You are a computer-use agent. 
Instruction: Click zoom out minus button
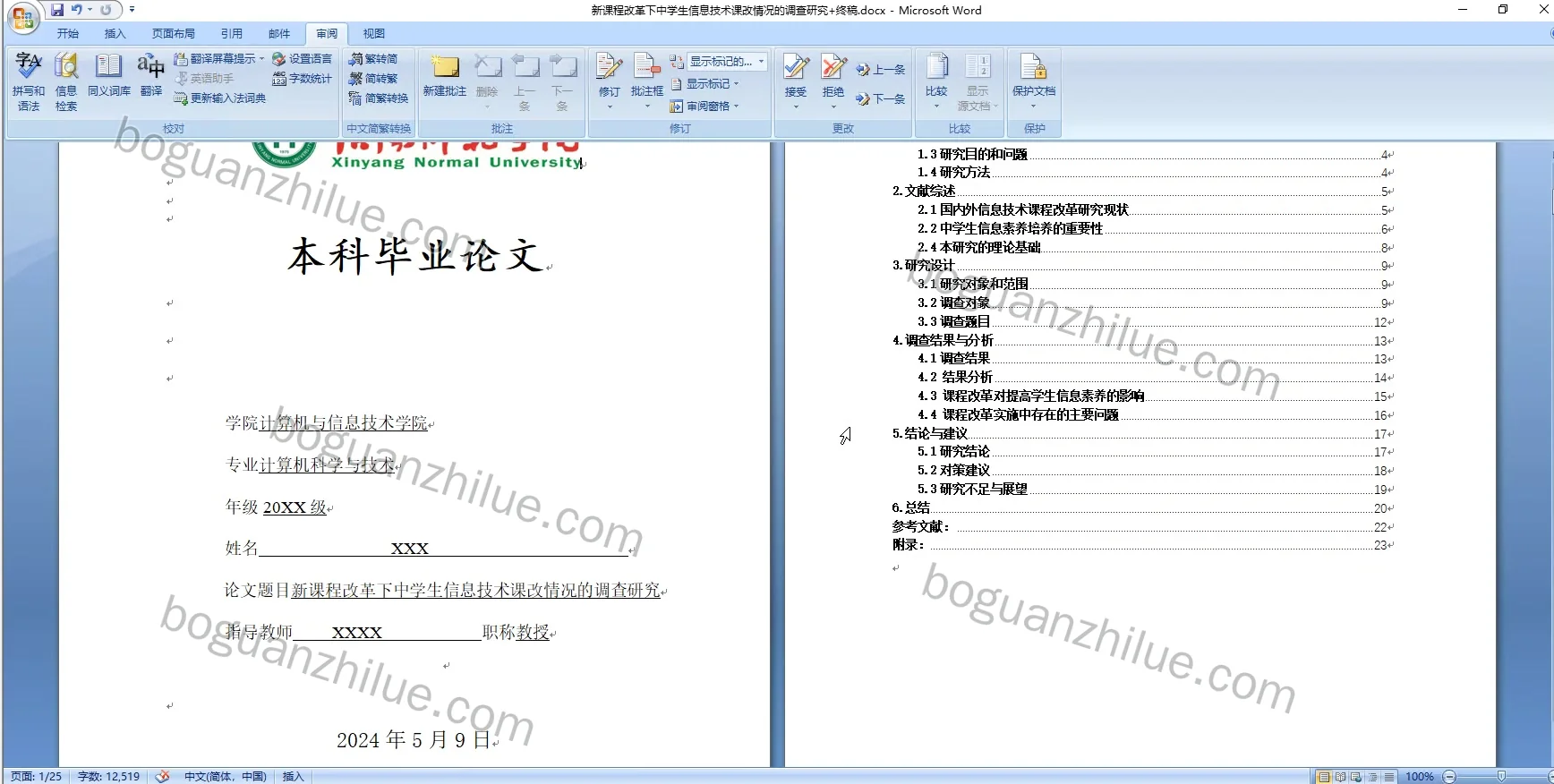[1449, 777]
